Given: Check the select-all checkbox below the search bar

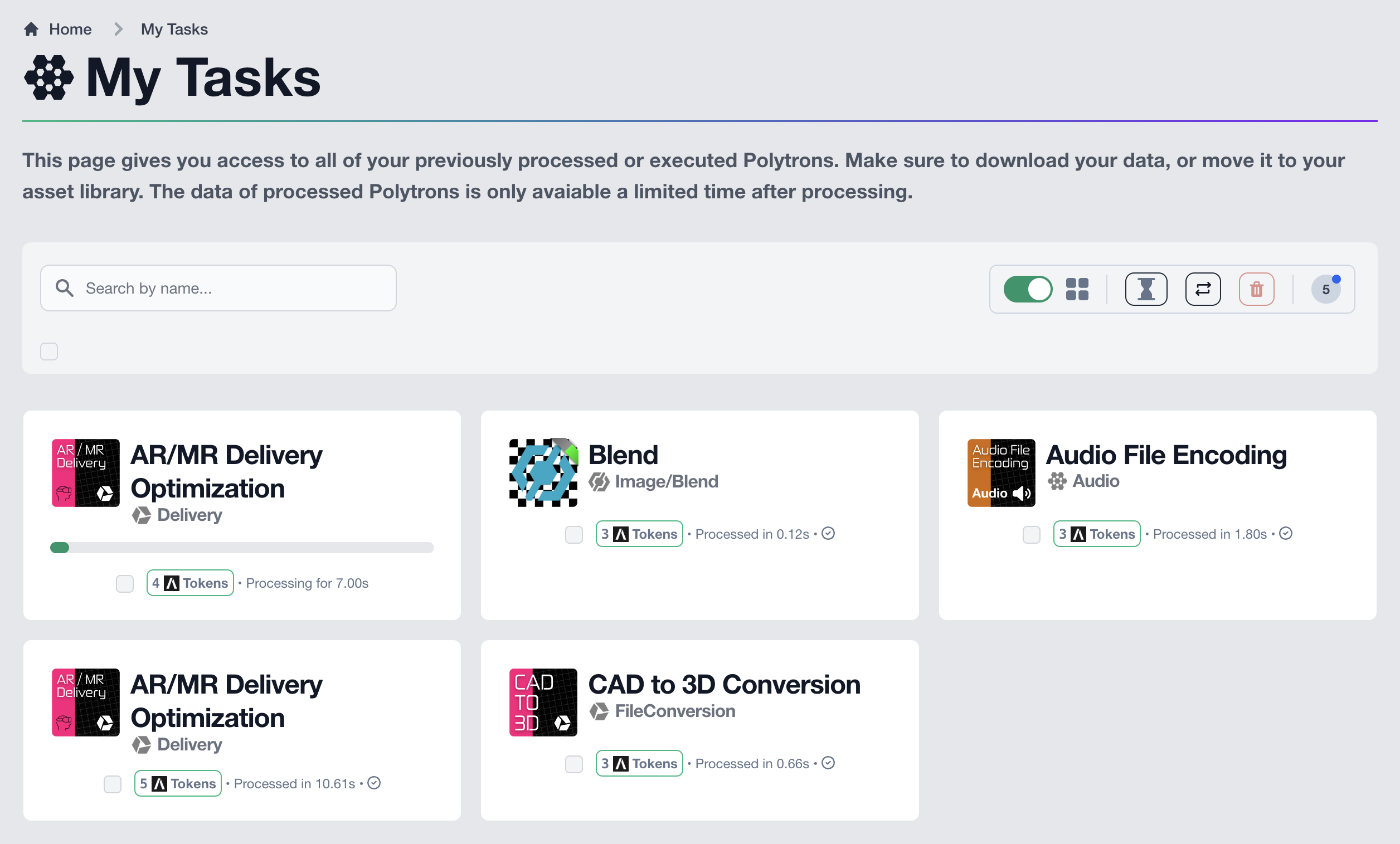Looking at the screenshot, I should point(49,352).
